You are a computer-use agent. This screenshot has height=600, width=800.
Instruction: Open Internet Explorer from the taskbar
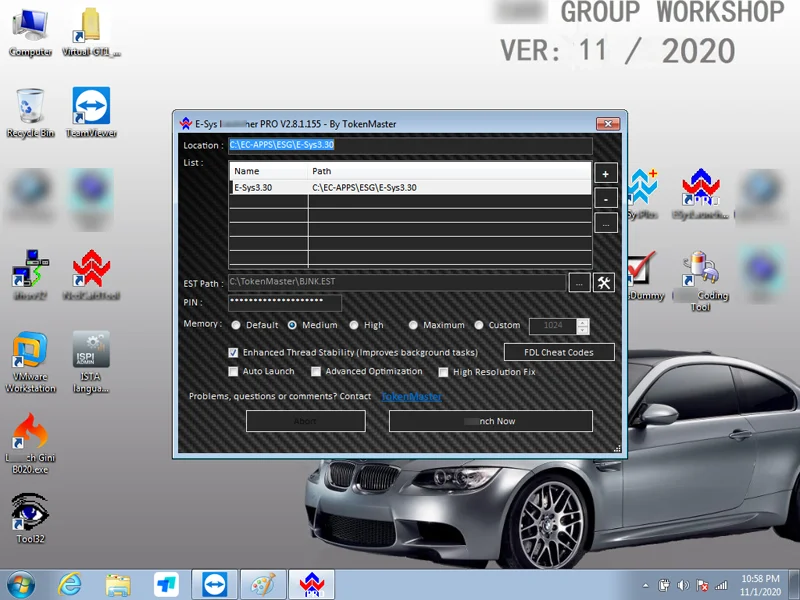[x=69, y=585]
